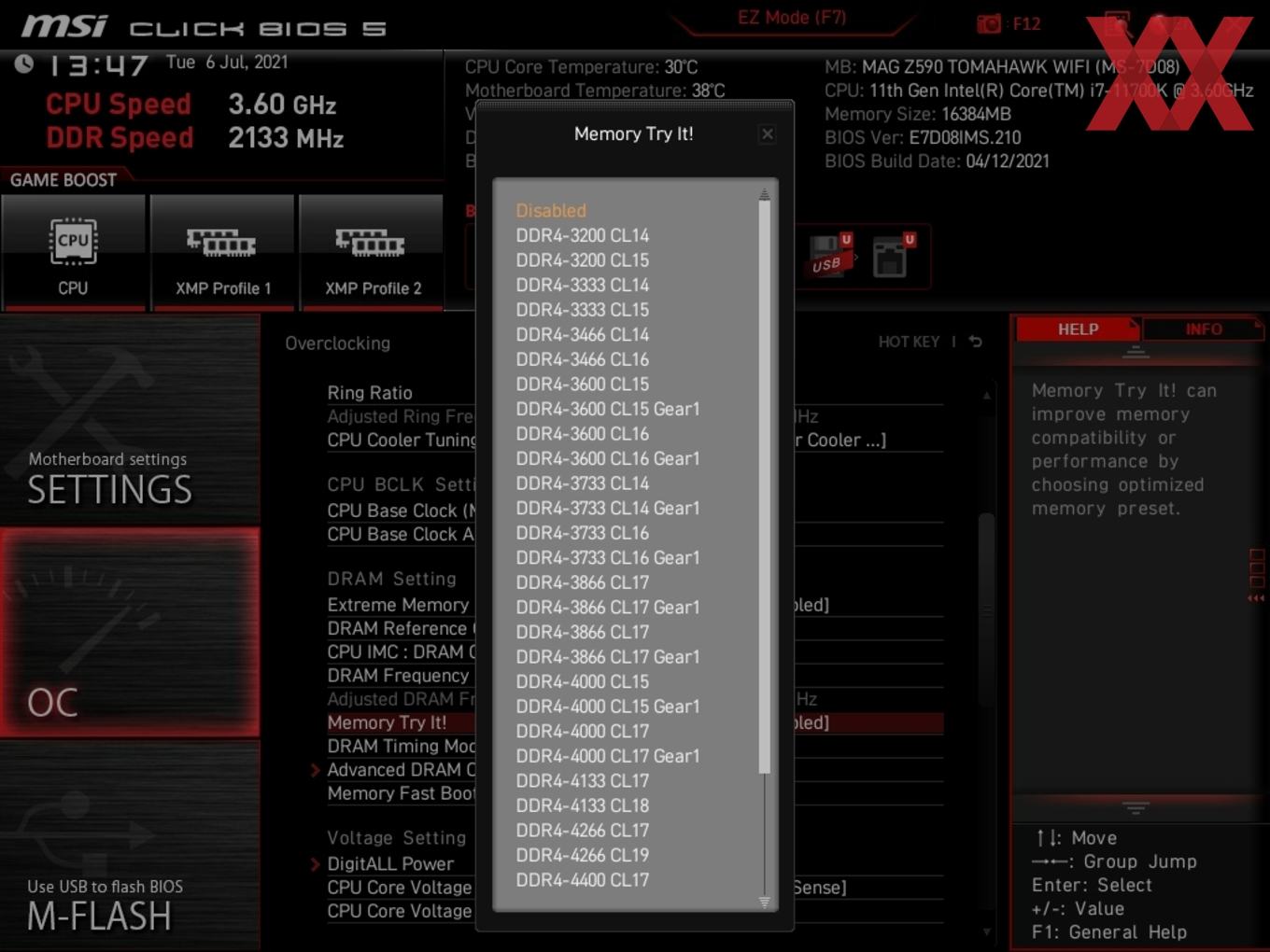Pick DDR4-3733 CL14 Gear1

[x=608, y=508]
